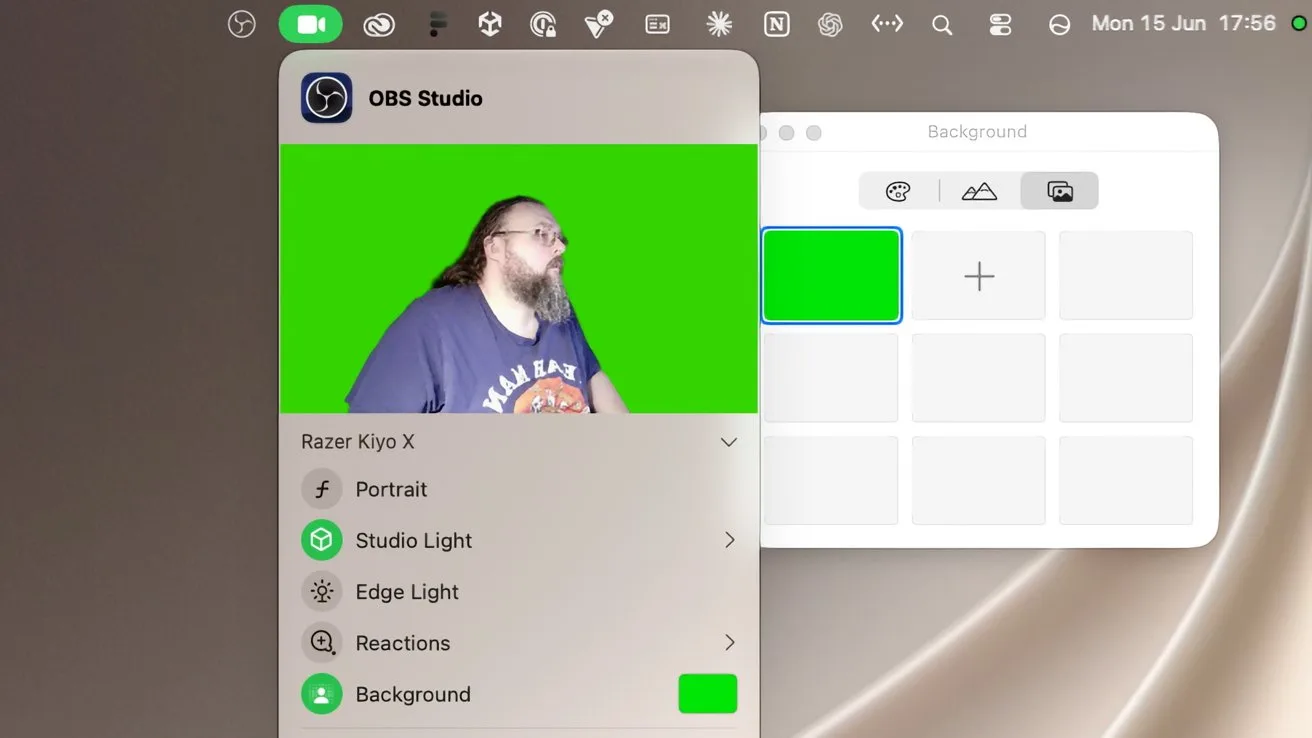
Task: Open the Unity Hub cube menu bar icon
Action: [x=490, y=24]
